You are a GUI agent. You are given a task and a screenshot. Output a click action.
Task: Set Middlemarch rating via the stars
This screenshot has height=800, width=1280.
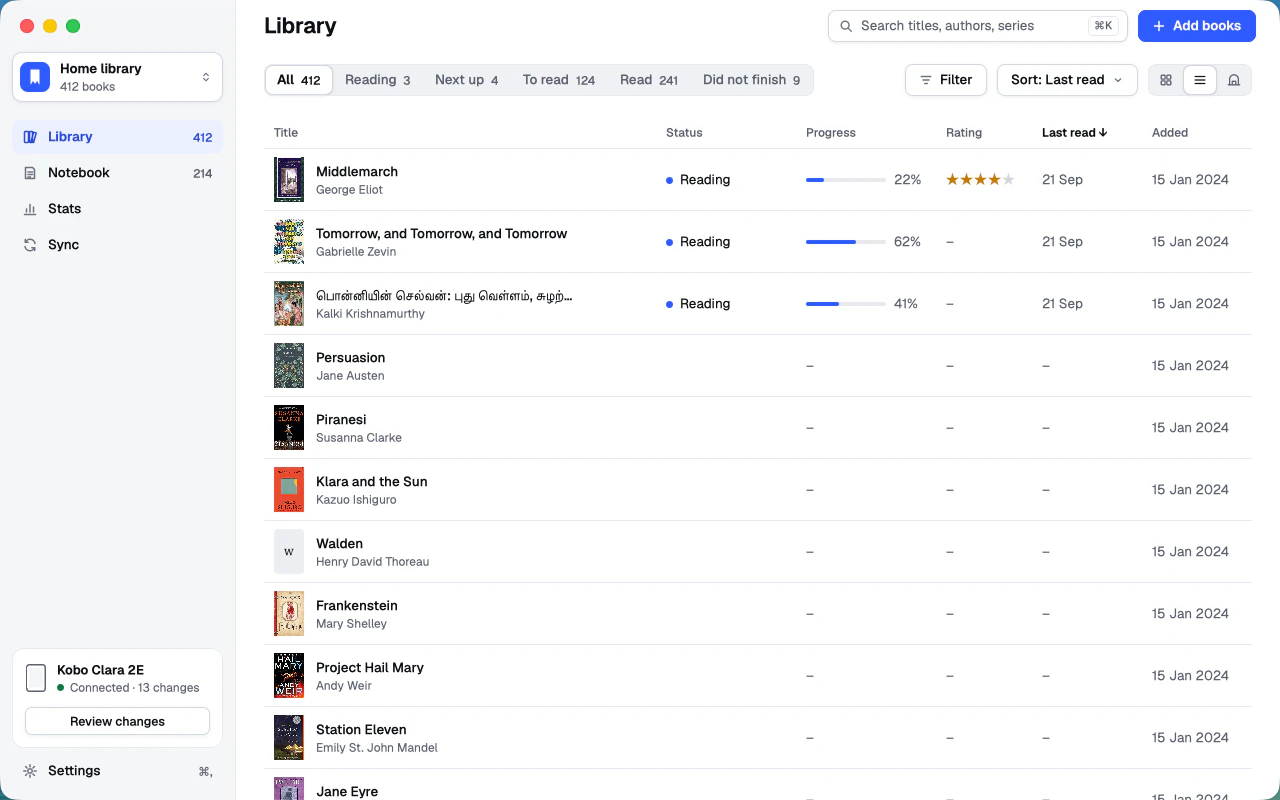pos(981,180)
